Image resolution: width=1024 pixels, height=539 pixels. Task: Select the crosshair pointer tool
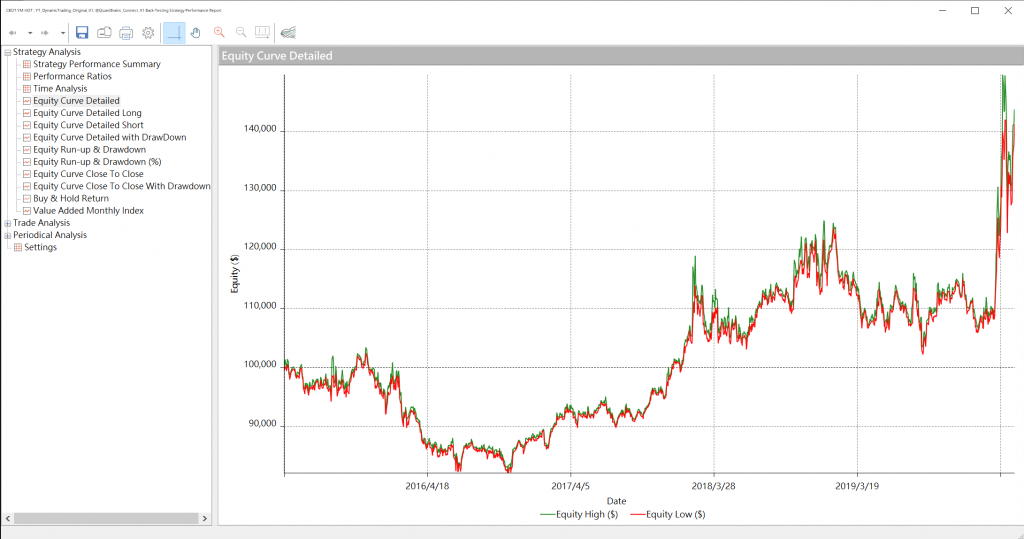pyautogui.click(x=174, y=33)
